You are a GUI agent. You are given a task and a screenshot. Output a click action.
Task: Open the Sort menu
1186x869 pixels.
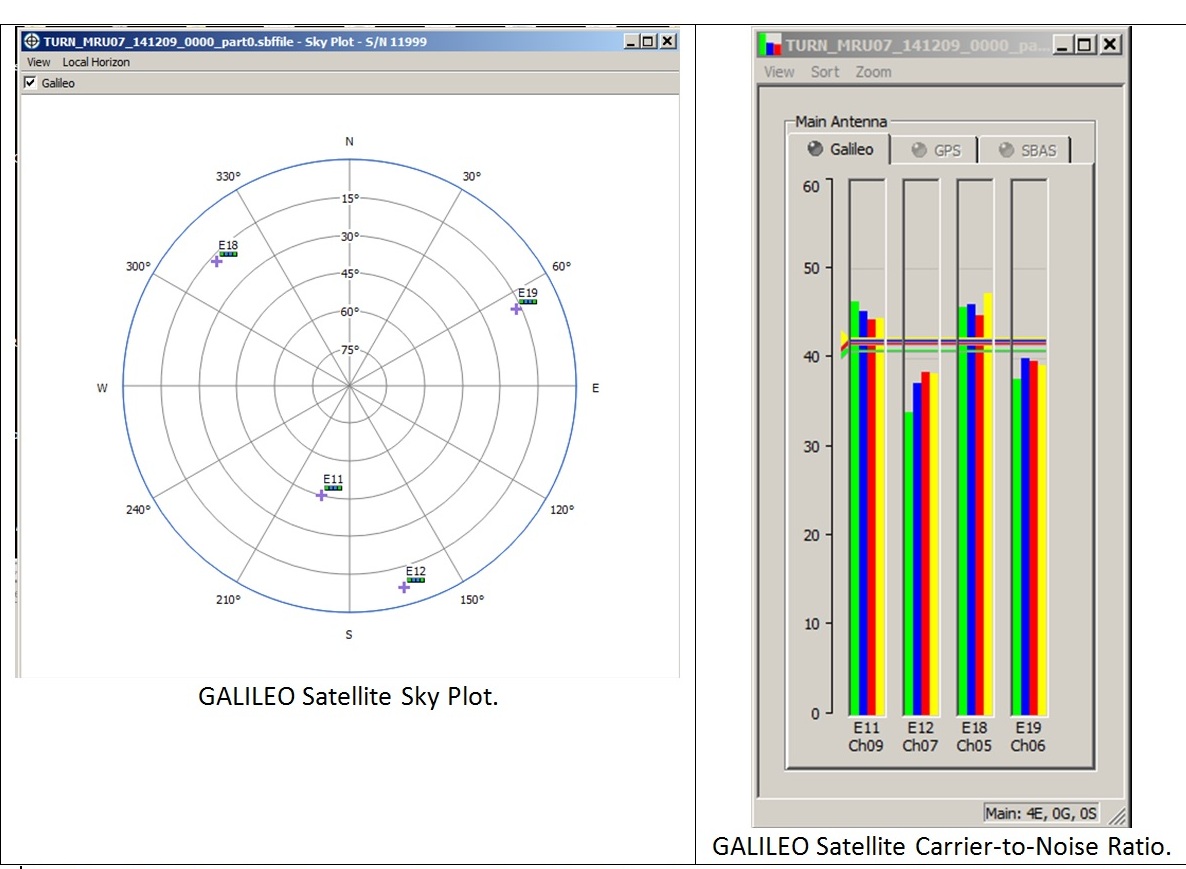[x=825, y=72]
